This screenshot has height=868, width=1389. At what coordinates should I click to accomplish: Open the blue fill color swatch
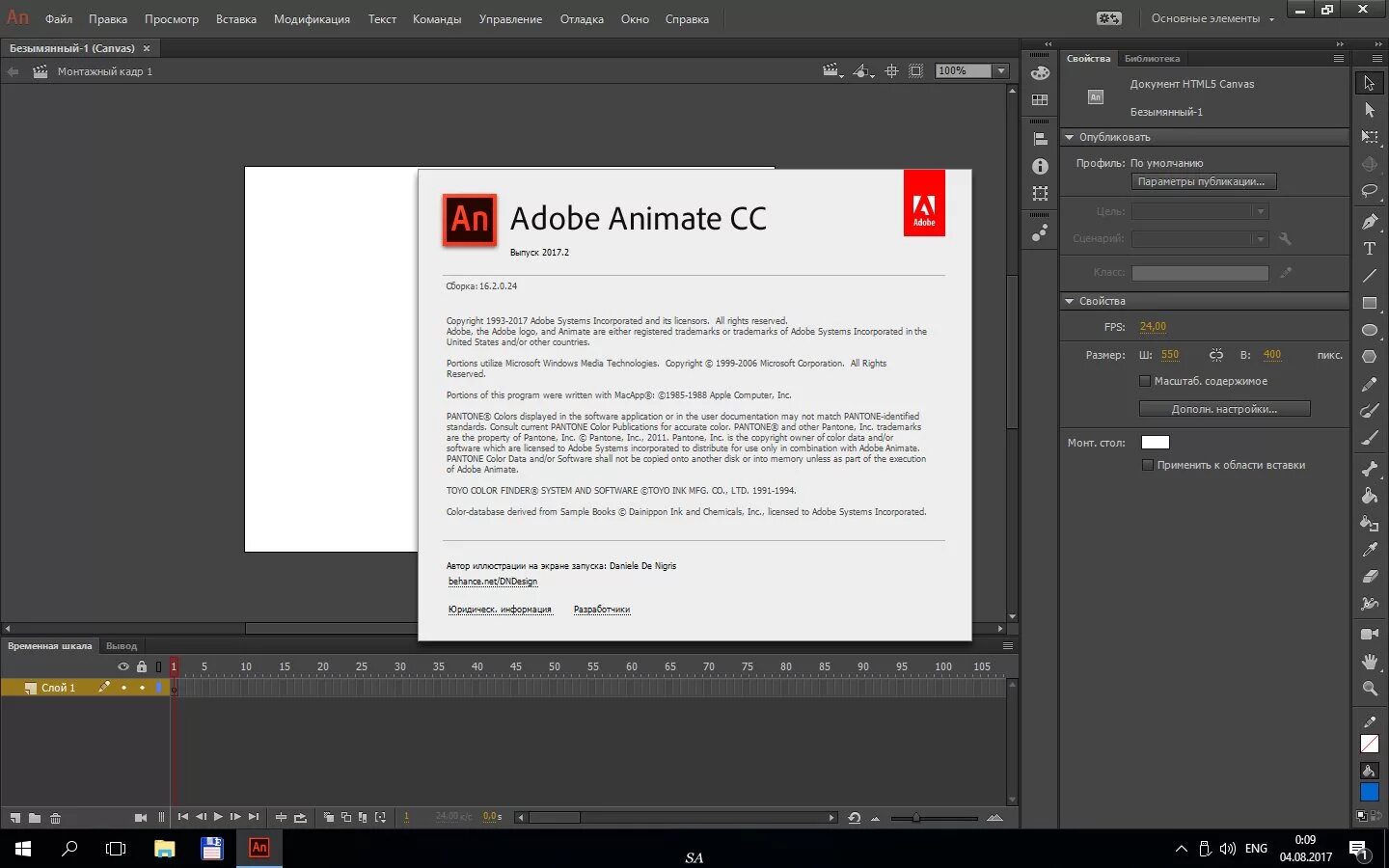click(x=1370, y=792)
